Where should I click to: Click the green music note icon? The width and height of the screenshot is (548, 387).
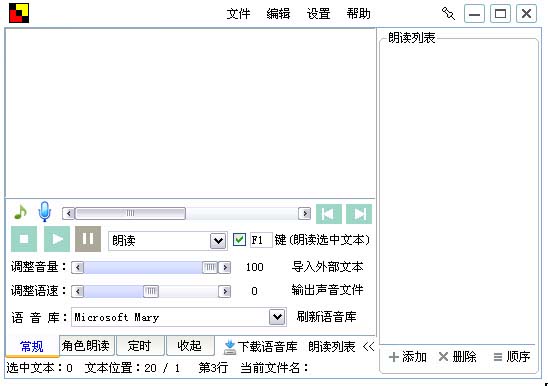[20, 212]
